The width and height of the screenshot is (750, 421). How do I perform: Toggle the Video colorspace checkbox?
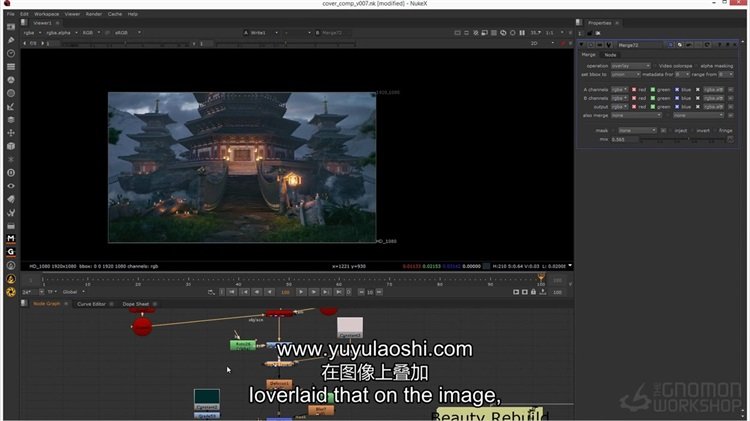point(656,66)
